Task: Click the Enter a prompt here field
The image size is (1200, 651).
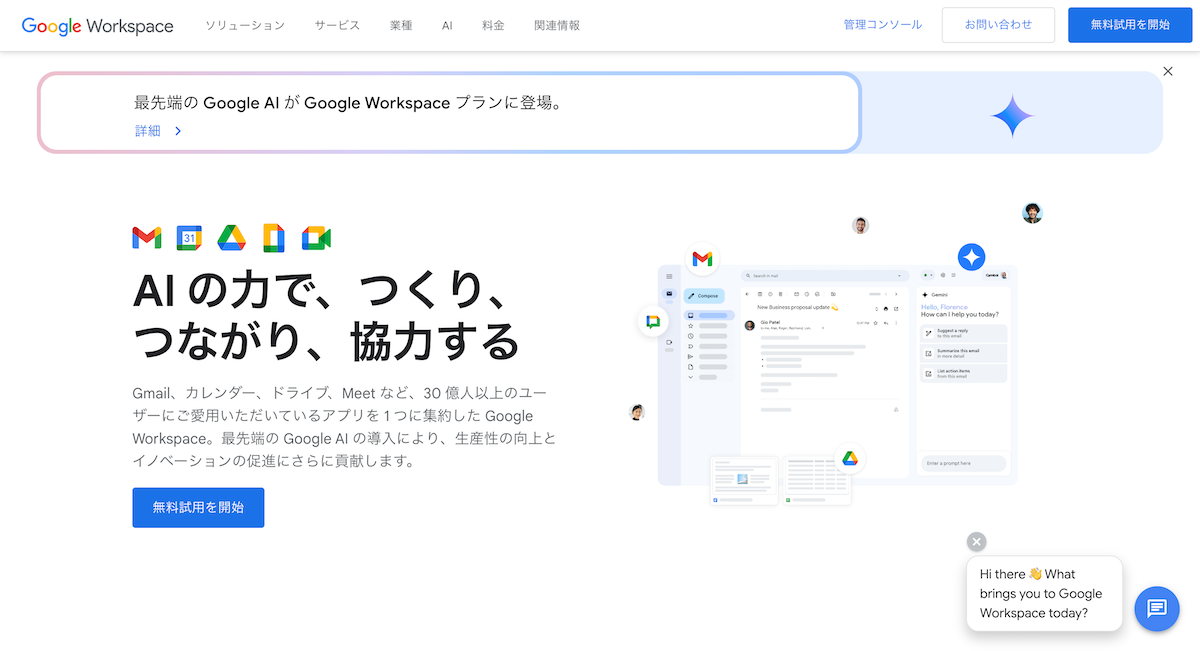Action: (963, 463)
